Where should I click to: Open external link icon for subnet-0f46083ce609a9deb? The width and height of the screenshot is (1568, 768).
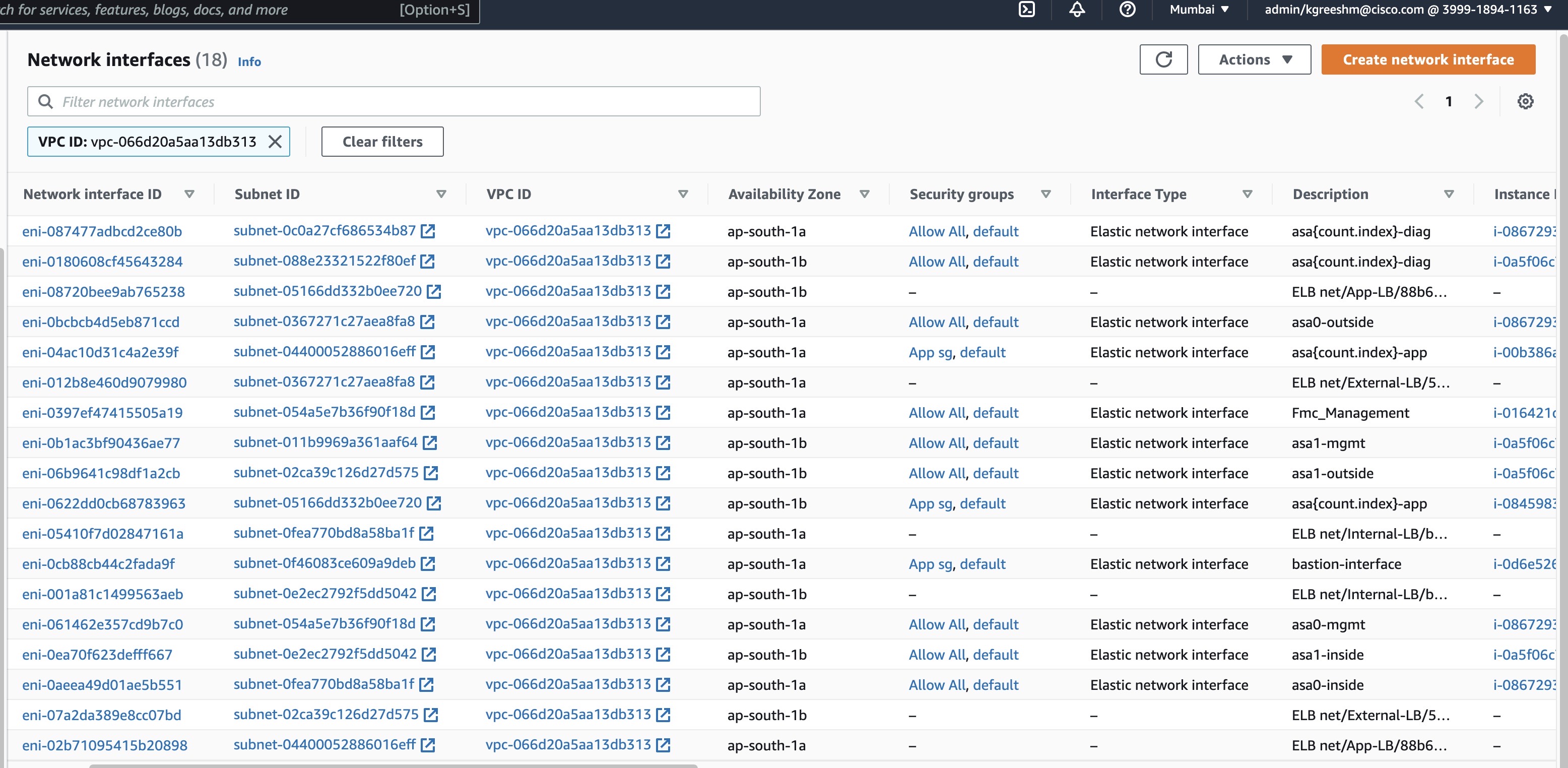(x=428, y=563)
